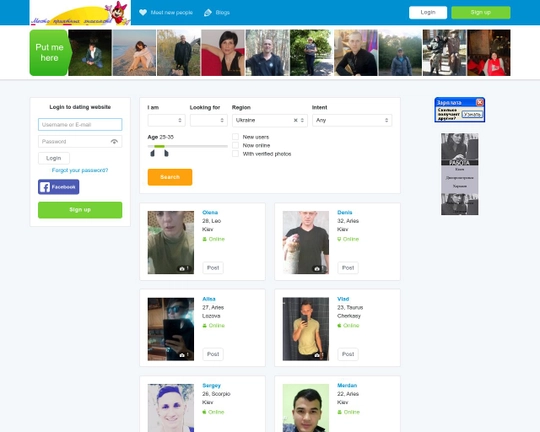Click the site logo in header
Image resolution: width=540 pixels, height=432 pixels.
(80, 13)
